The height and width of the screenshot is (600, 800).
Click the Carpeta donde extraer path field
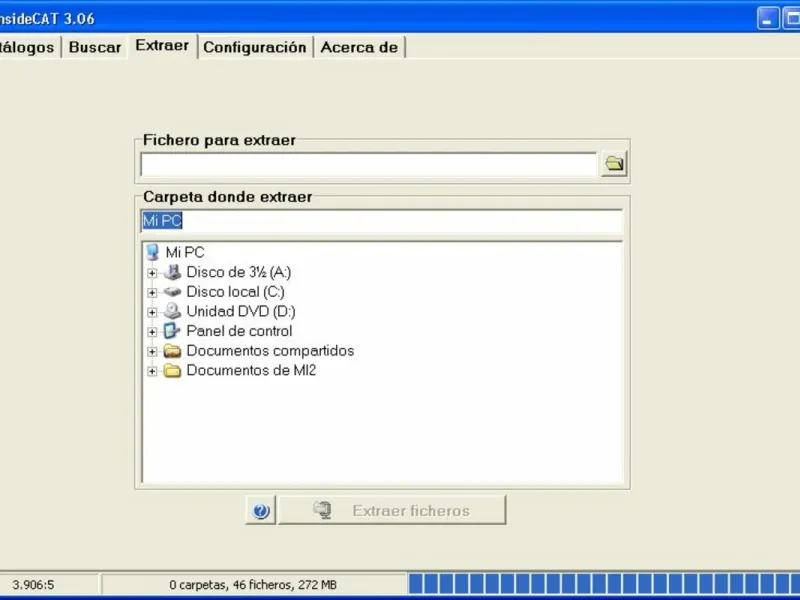pyautogui.click(x=382, y=221)
